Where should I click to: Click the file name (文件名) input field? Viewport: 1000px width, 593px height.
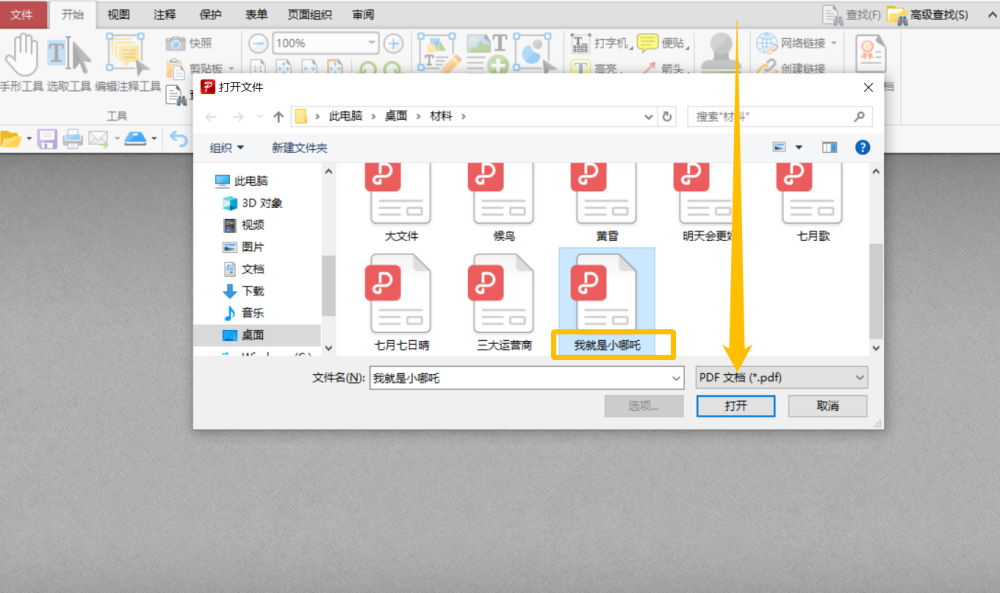(x=527, y=378)
